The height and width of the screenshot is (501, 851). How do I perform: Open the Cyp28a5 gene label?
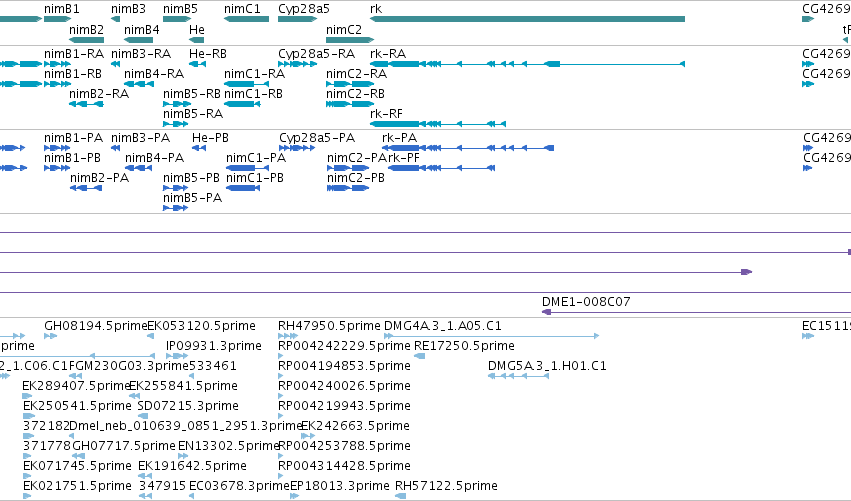[x=304, y=9]
